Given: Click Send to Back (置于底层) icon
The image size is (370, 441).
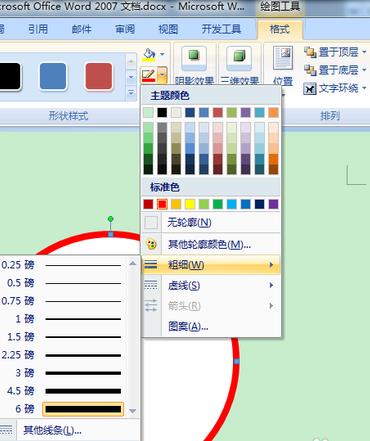Looking at the screenshot, I should click(x=310, y=70).
